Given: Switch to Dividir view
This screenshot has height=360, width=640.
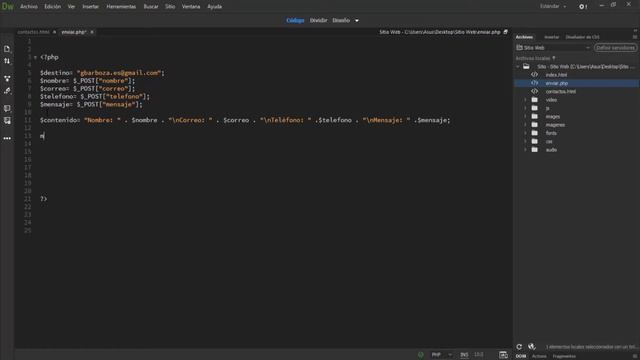Looking at the screenshot, I should (x=318, y=20).
